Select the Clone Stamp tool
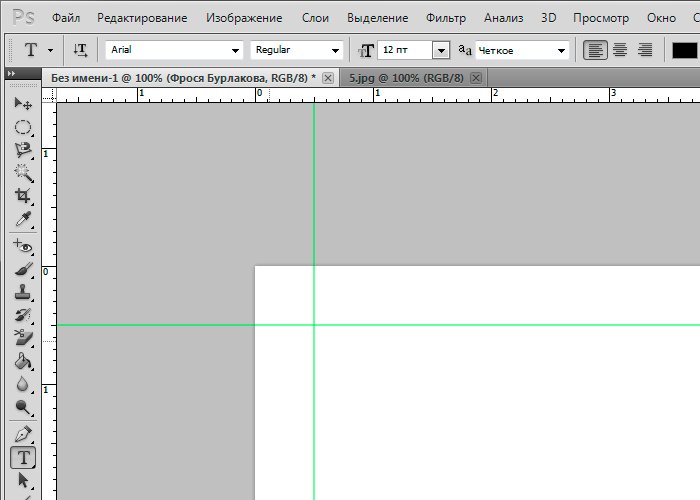Screen dimensions: 700x500 (23, 294)
